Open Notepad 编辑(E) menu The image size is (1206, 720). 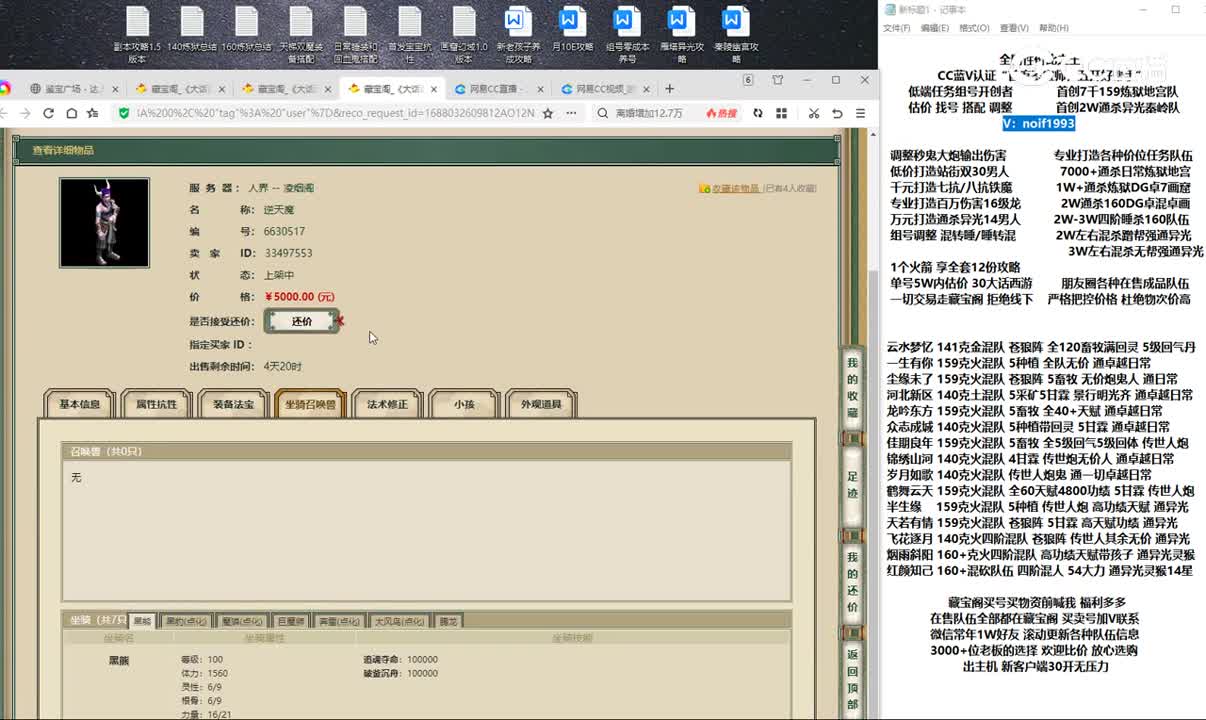click(x=934, y=28)
